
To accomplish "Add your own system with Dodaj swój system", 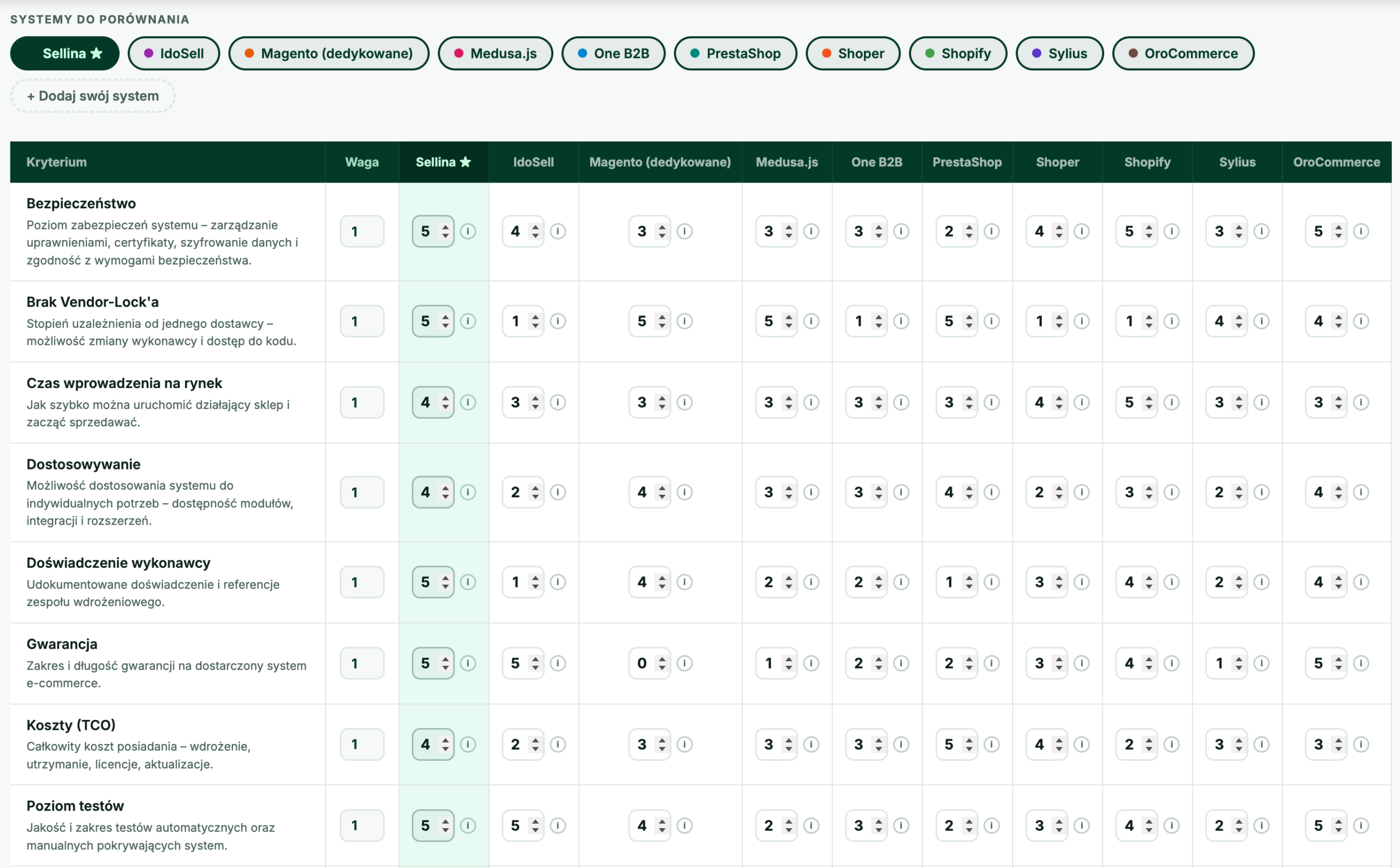I will pyautogui.click(x=93, y=96).
